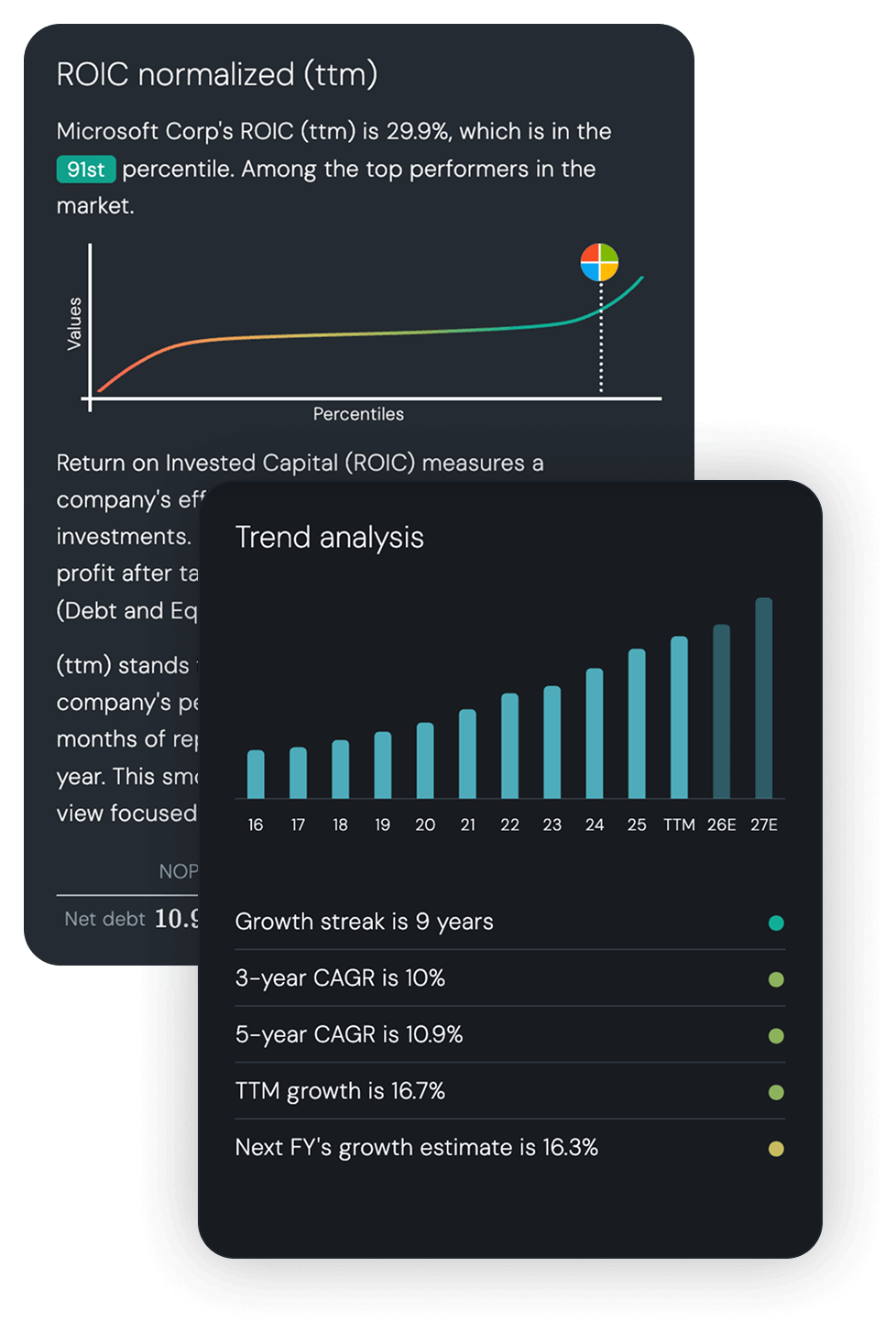Click the green dot beside 5-year CAGR

[776, 1036]
